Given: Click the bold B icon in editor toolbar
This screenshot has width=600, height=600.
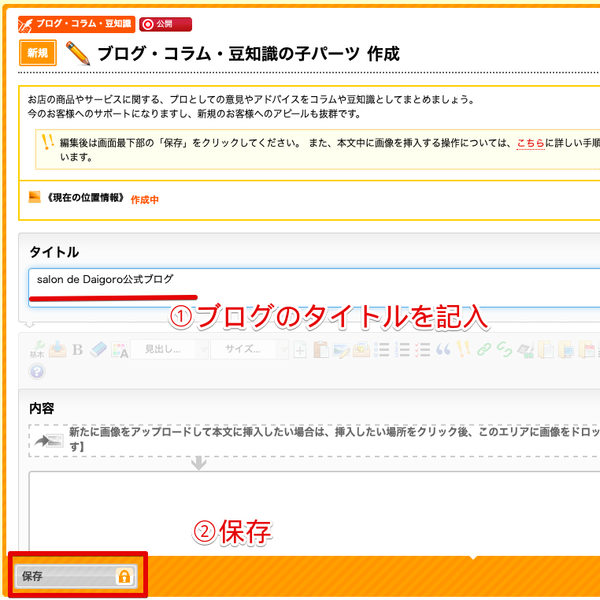Looking at the screenshot, I should pos(77,349).
